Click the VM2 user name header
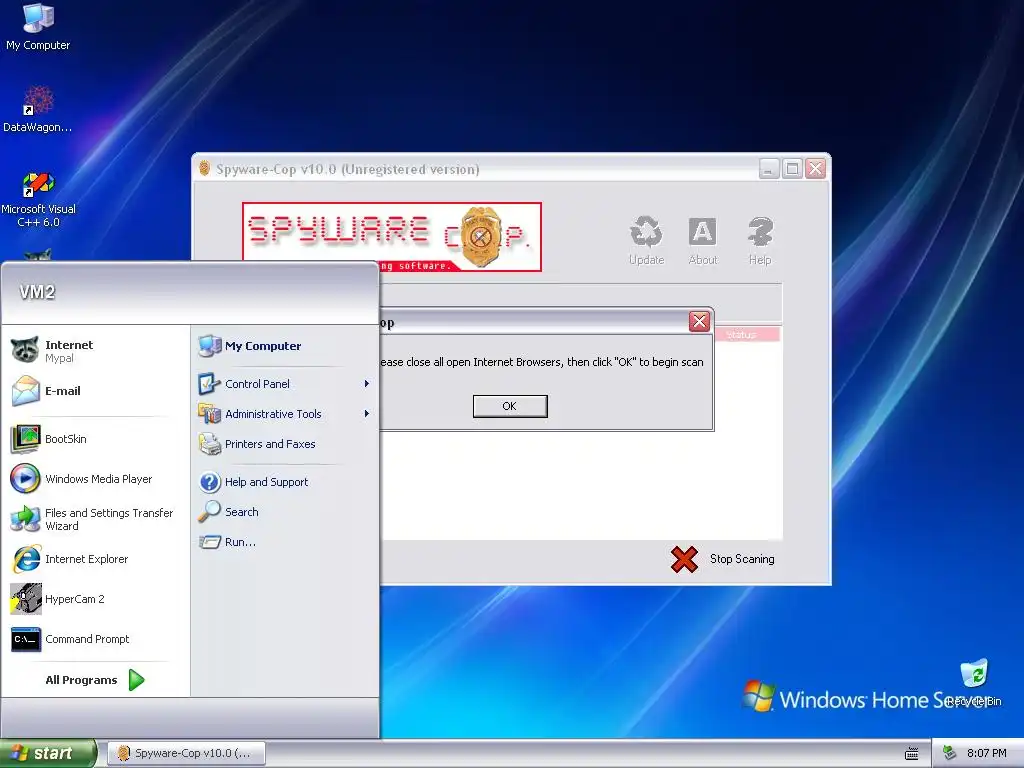Screen dimensions: 1024x768 tap(37, 292)
